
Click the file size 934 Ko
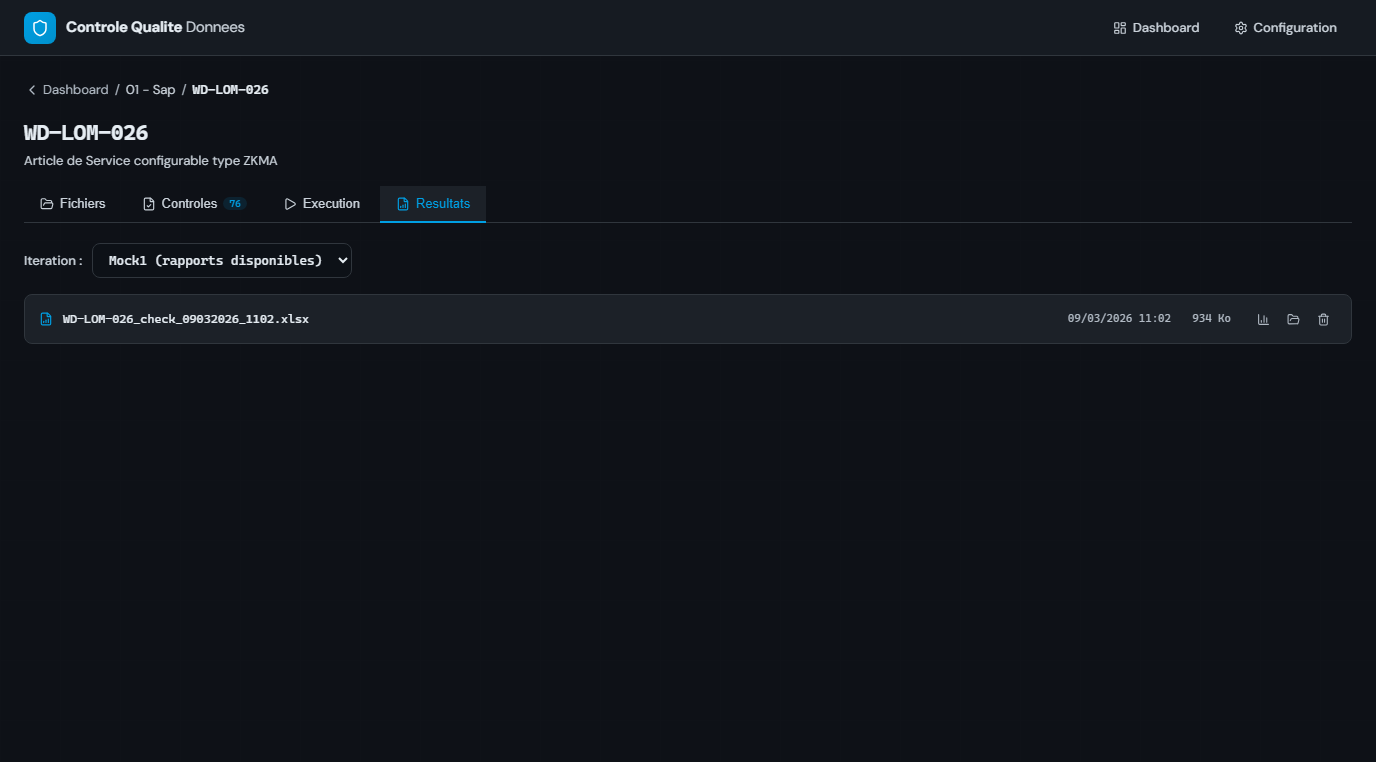[x=1211, y=319]
